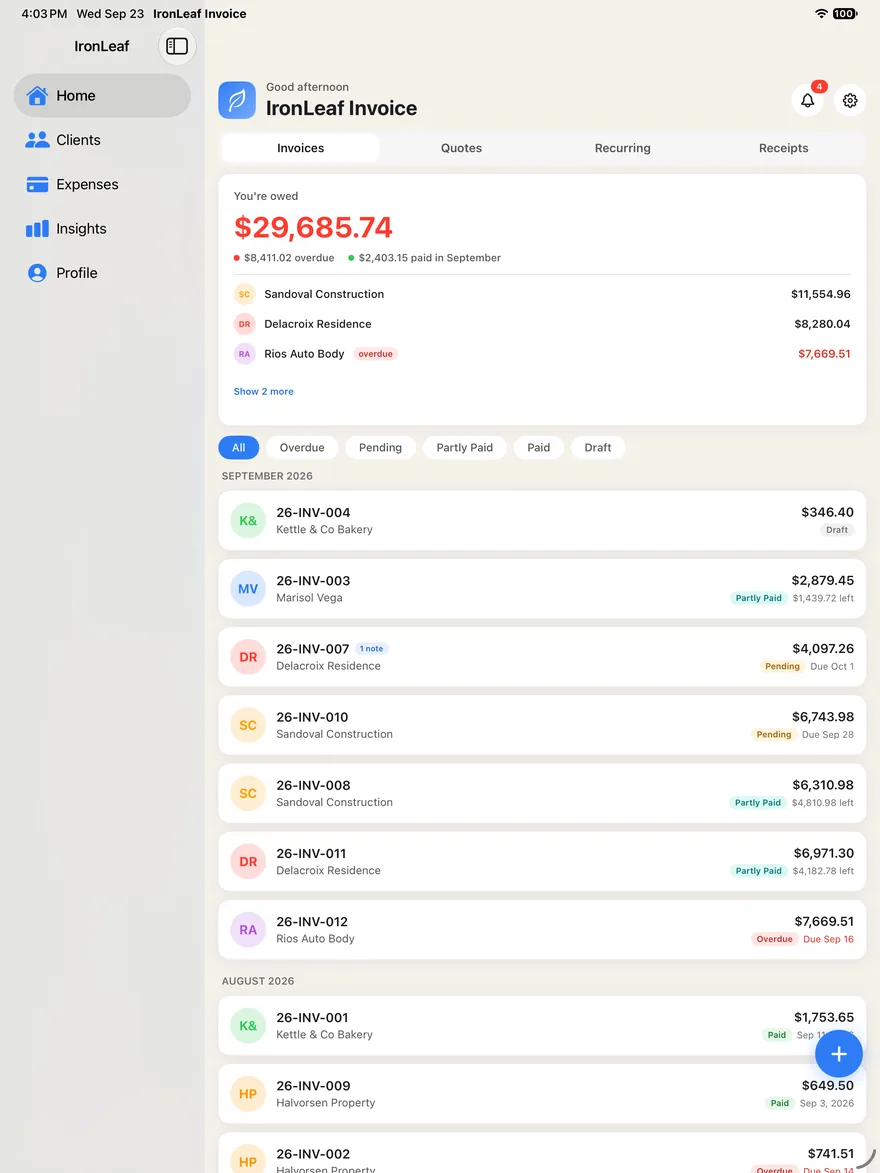The width and height of the screenshot is (880, 1173).
Task: Tap the DR avatar beside Delacroix Residence summary
Action: (x=245, y=324)
